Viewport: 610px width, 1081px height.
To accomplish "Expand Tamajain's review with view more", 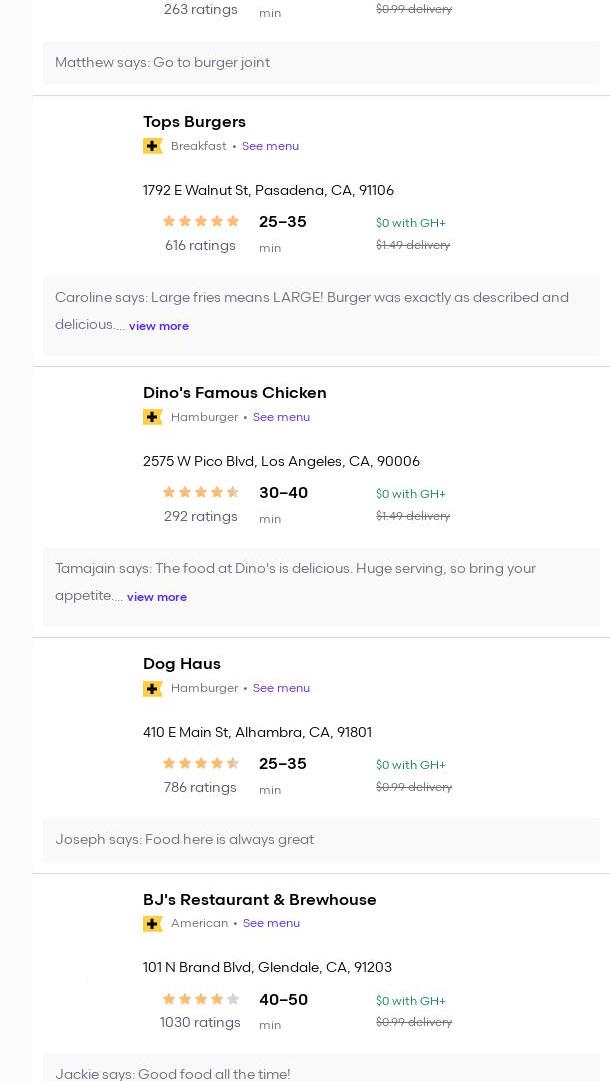I will point(157,597).
